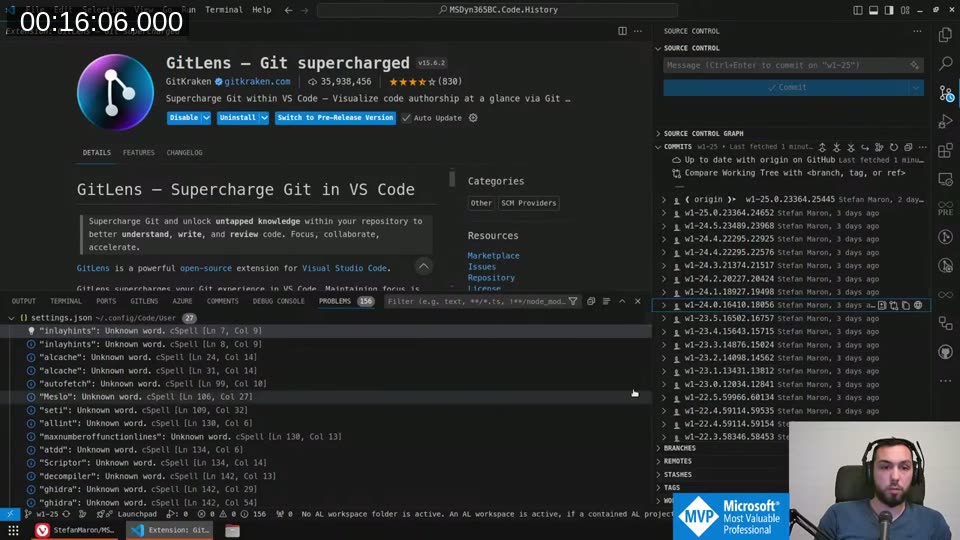Switch to the Terminal panel tab

66,301
